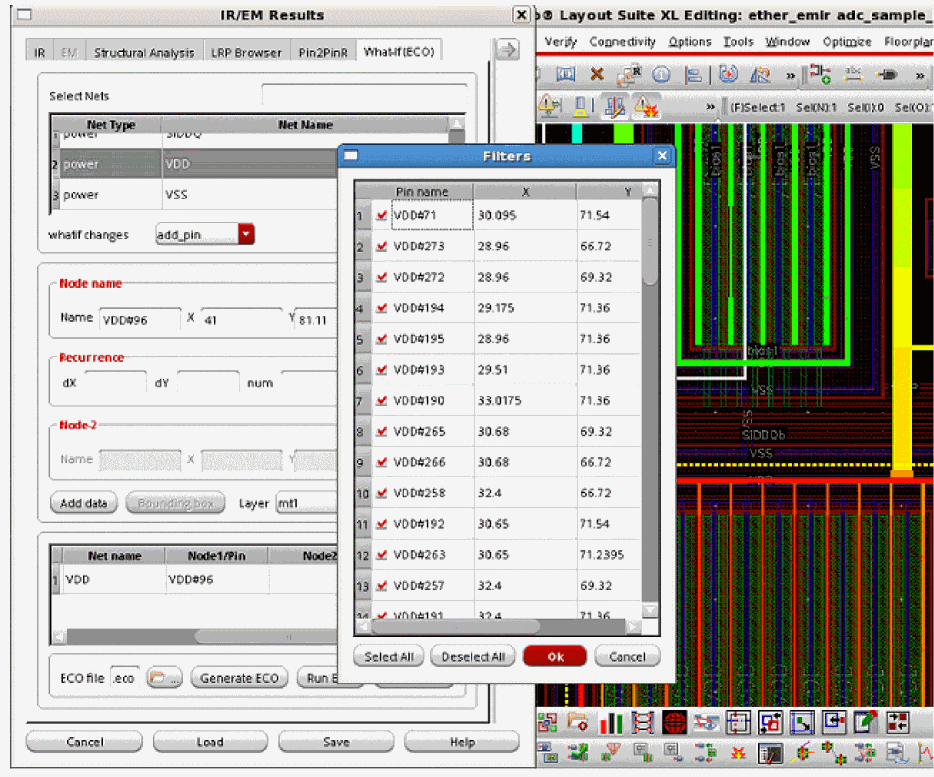Uncheck the VDD#71 pin checkbox
Viewport: 934px width, 777px height.
(381, 216)
